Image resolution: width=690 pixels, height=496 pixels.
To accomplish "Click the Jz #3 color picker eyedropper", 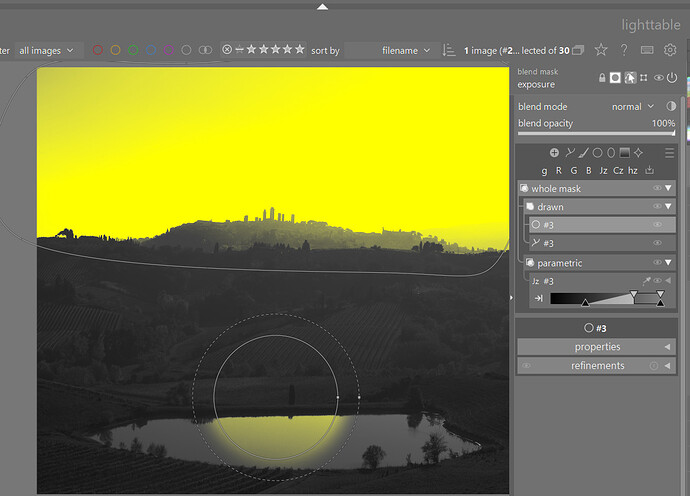I will [x=646, y=280].
